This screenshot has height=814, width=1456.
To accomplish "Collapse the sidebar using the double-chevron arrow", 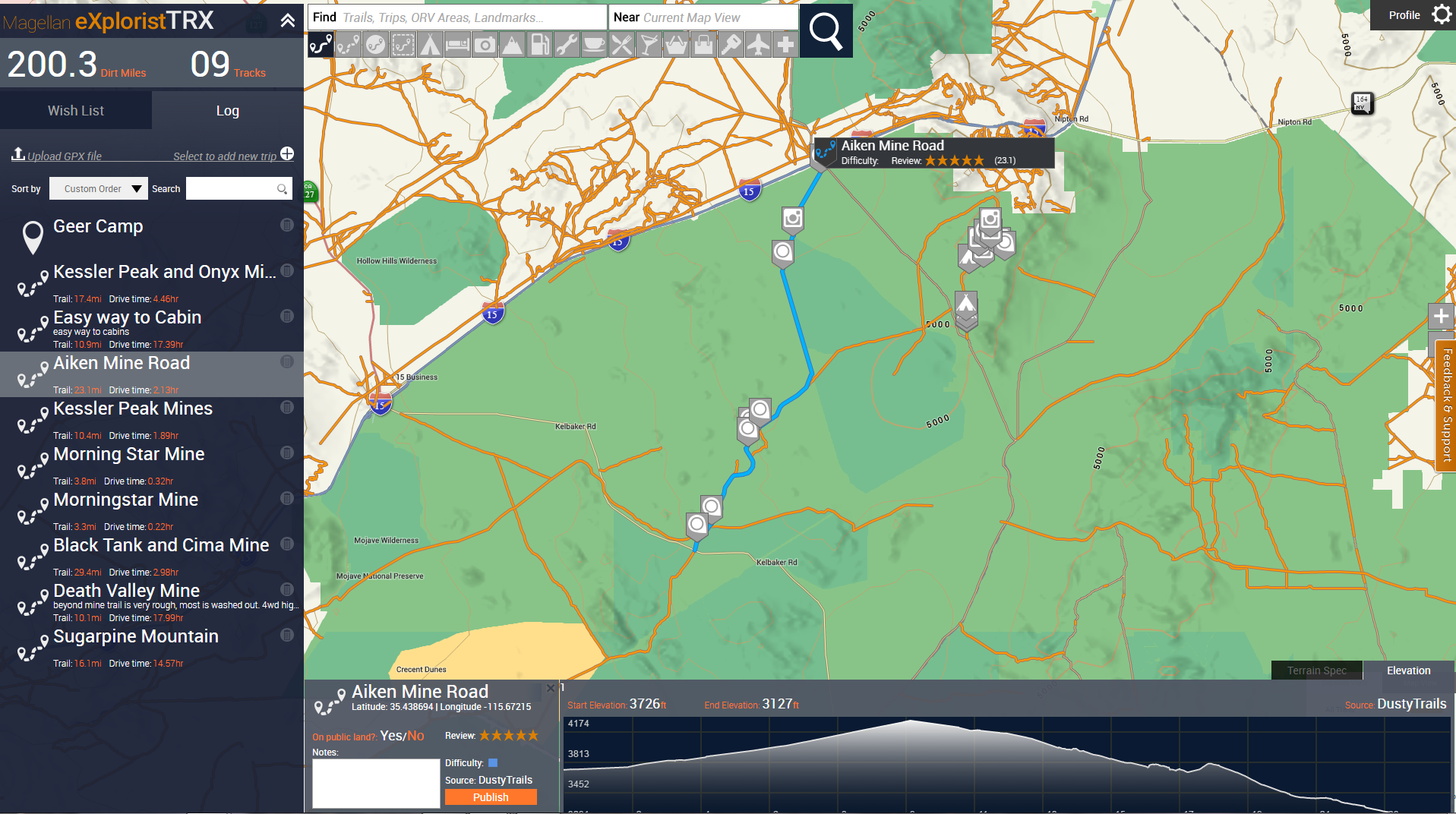I will (287, 21).
